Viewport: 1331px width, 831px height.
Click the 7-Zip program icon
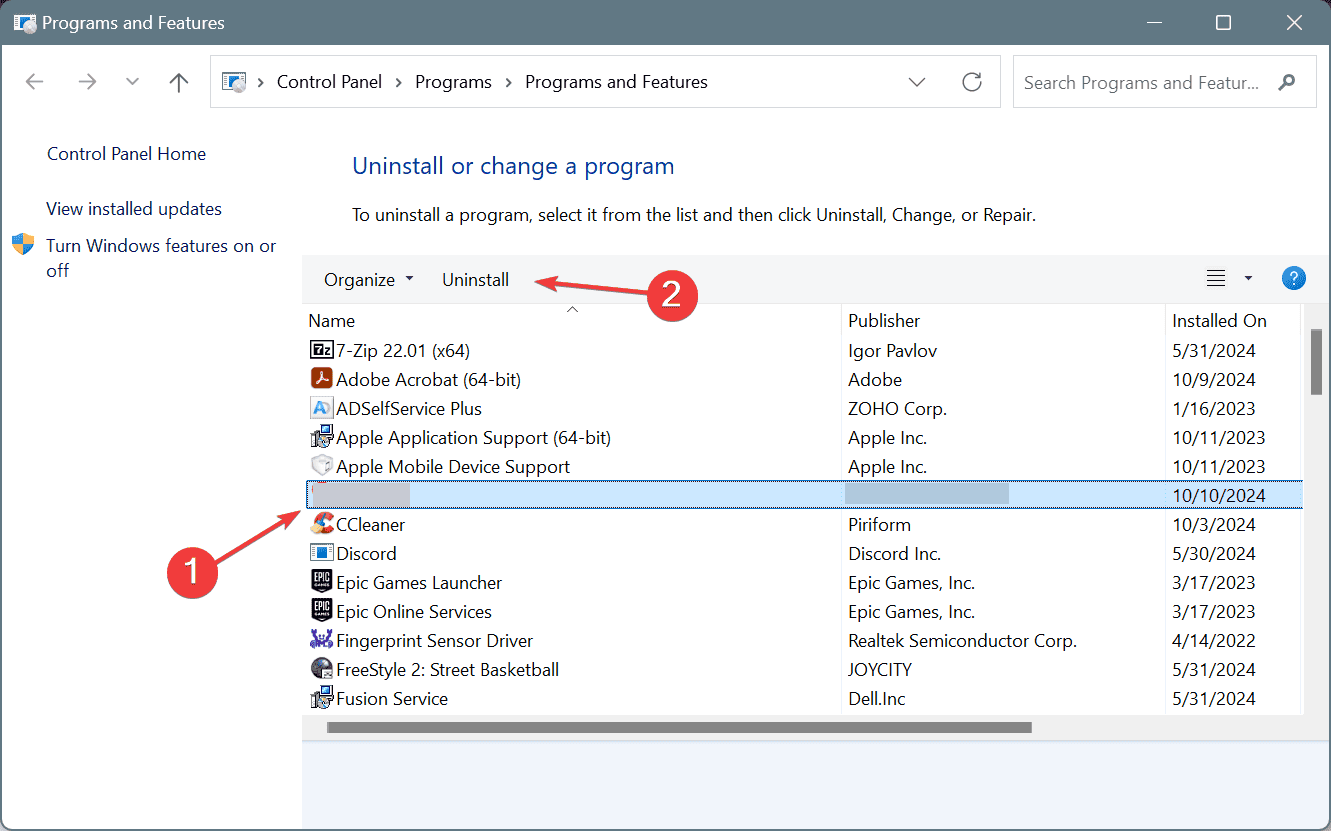coord(321,351)
